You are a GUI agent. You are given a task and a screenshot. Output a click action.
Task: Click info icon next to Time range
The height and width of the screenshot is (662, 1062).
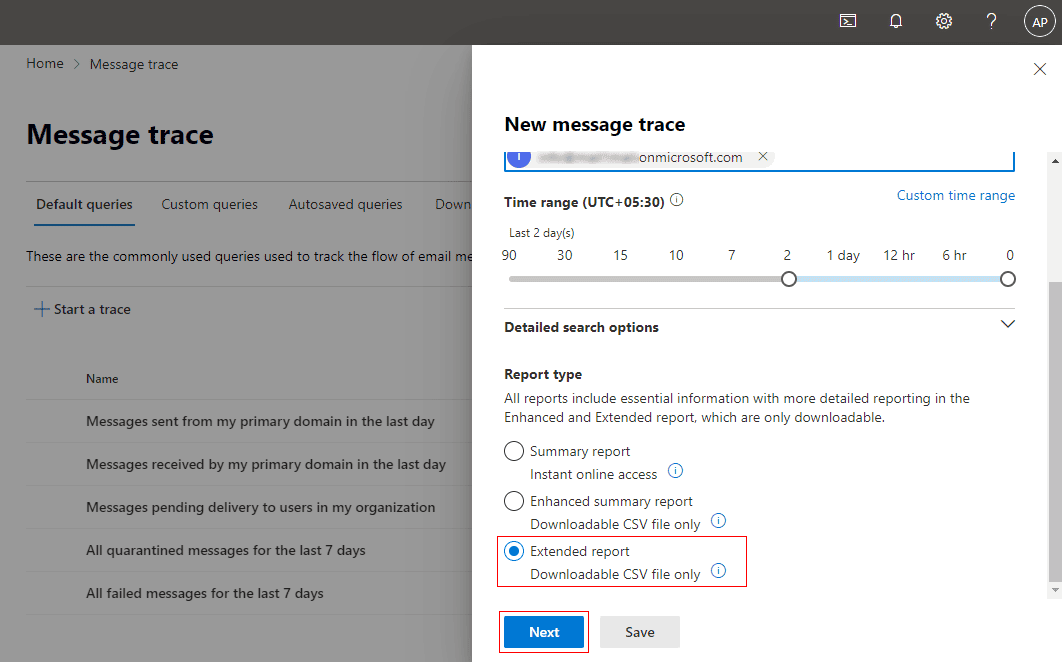[x=677, y=200]
